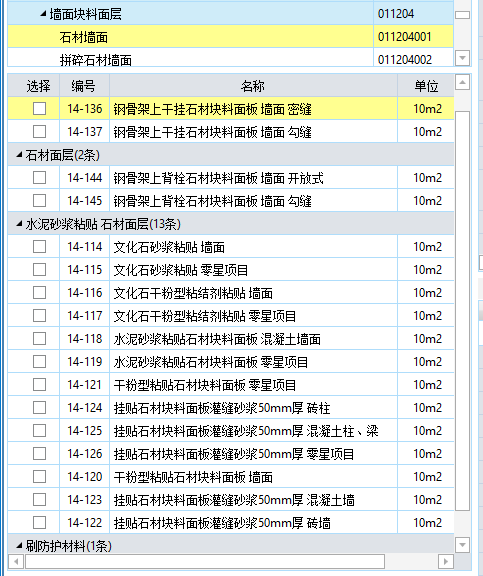Image resolution: width=483 pixels, height=576 pixels.
Task: Tick the checkbox for row 14-117
Action: pos(39,316)
